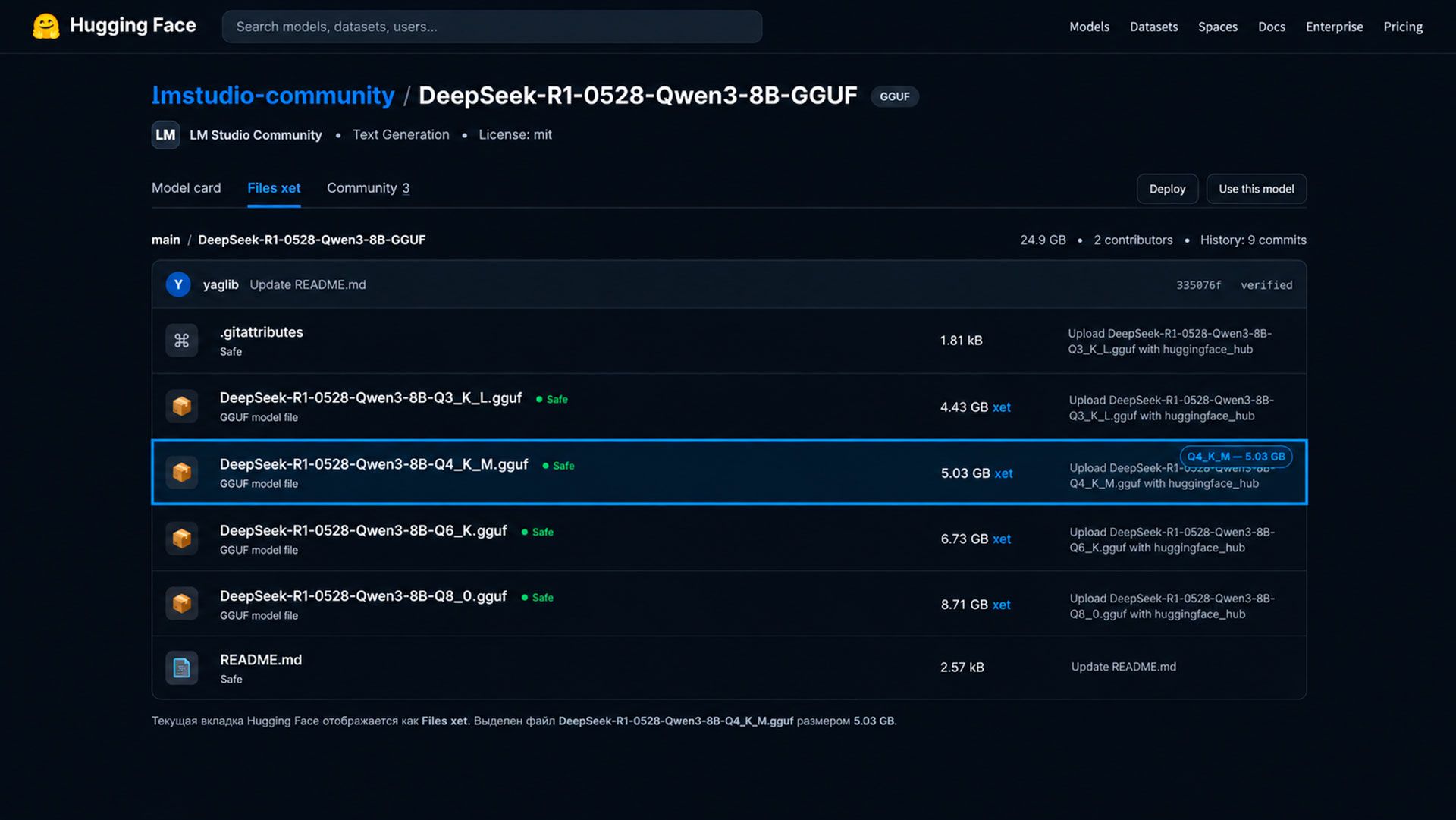Open Enterprise in top navigation
This screenshot has width=1456, height=820.
1334,27
